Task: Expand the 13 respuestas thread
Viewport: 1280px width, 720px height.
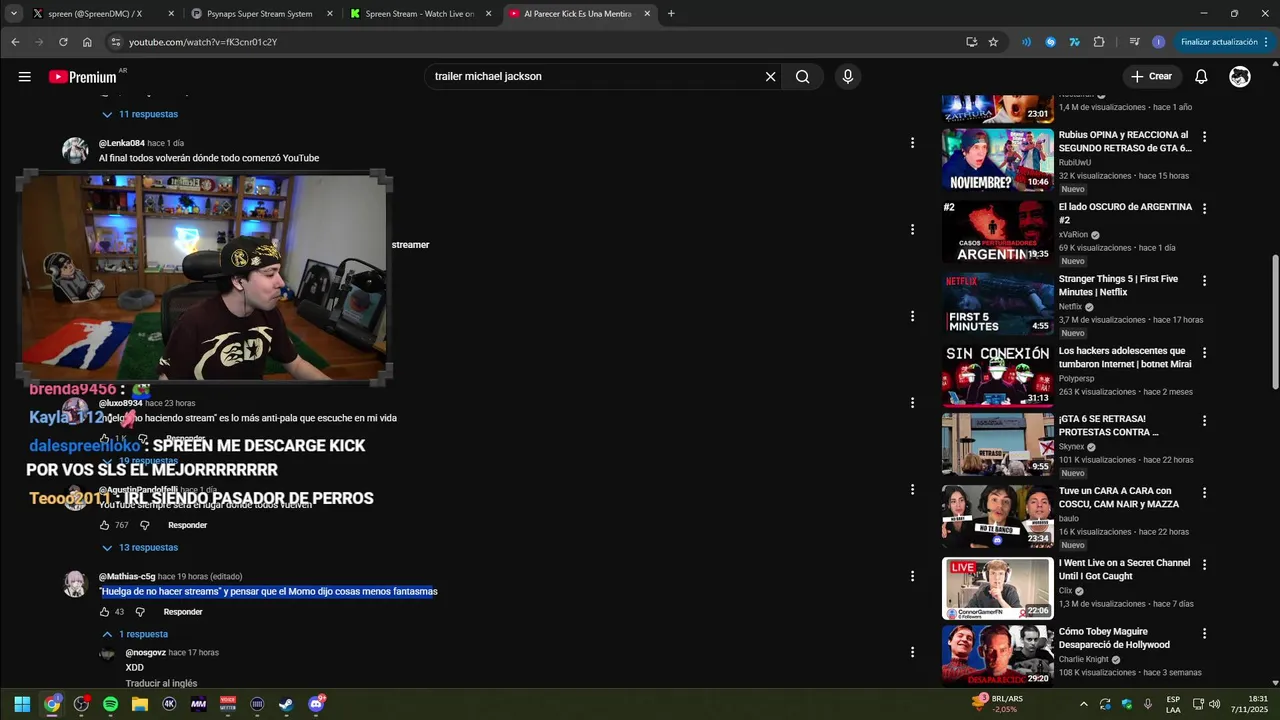Action: pyautogui.click(x=140, y=547)
